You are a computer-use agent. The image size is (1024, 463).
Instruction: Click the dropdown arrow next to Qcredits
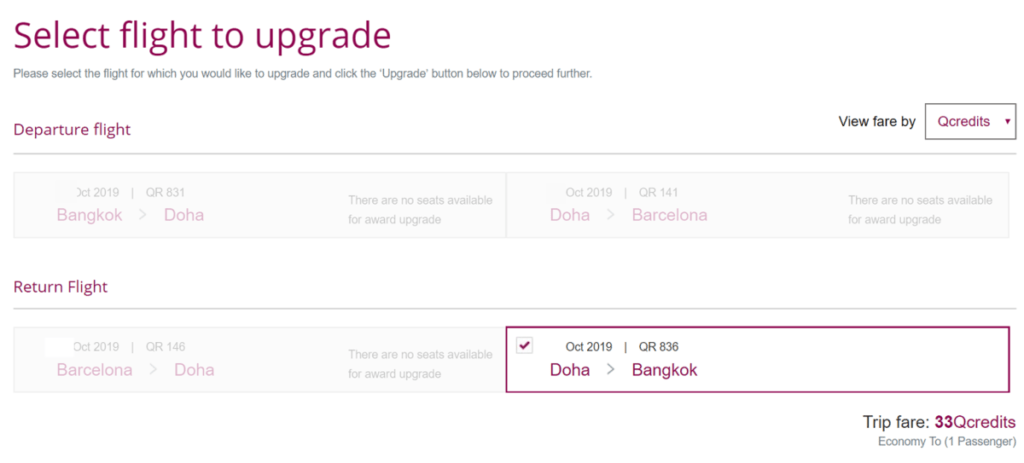click(x=1008, y=121)
